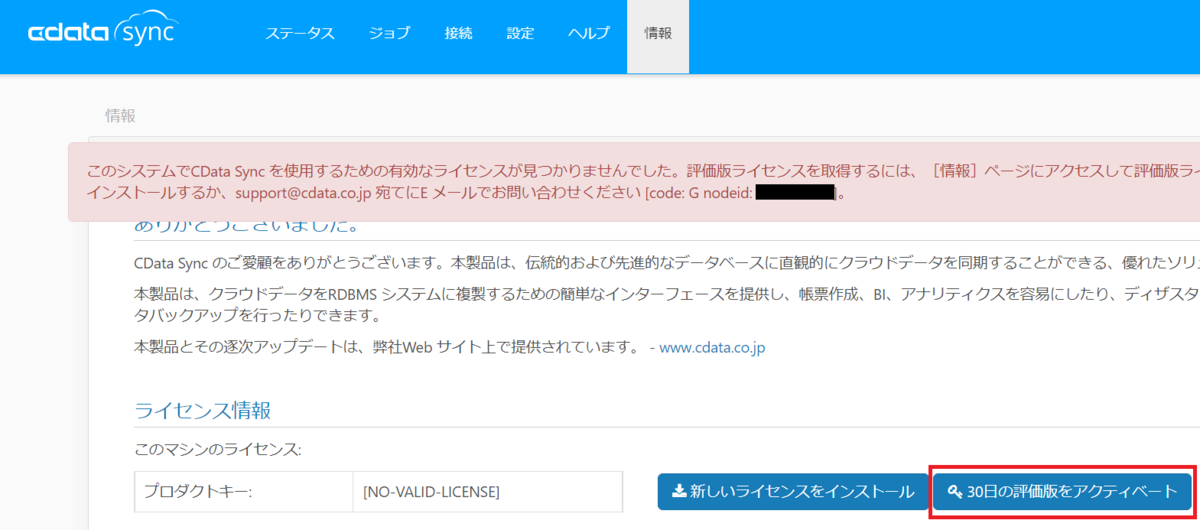The width and height of the screenshot is (1200, 530).
Task: Click the key icon on activate trial button
Action: [x=954, y=491]
